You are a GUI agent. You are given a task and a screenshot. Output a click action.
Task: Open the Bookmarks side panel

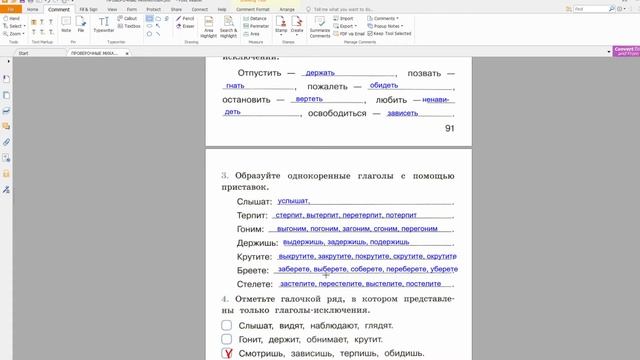6,79
